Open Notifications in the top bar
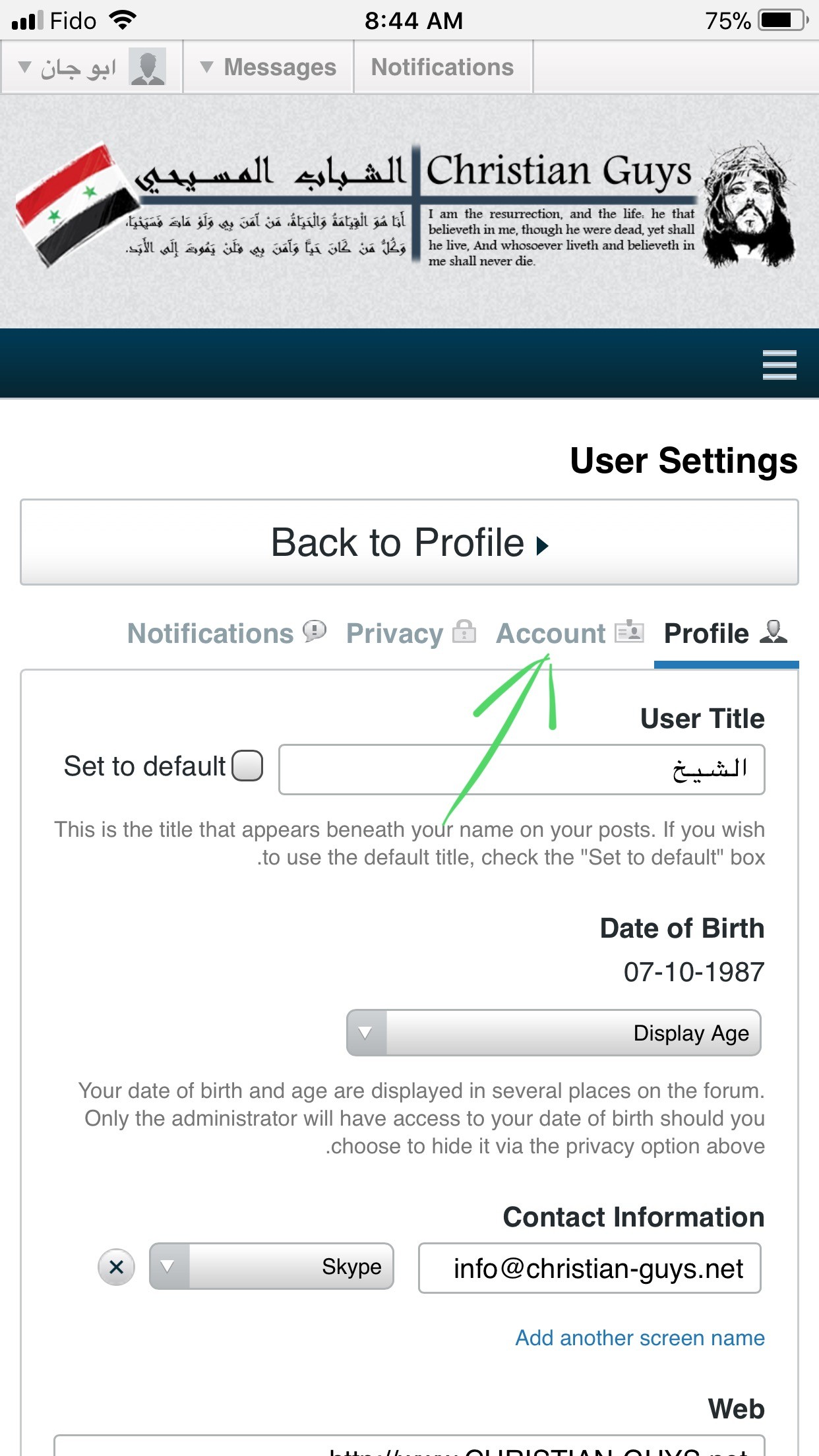The image size is (819, 1456). click(x=442, y=67)
